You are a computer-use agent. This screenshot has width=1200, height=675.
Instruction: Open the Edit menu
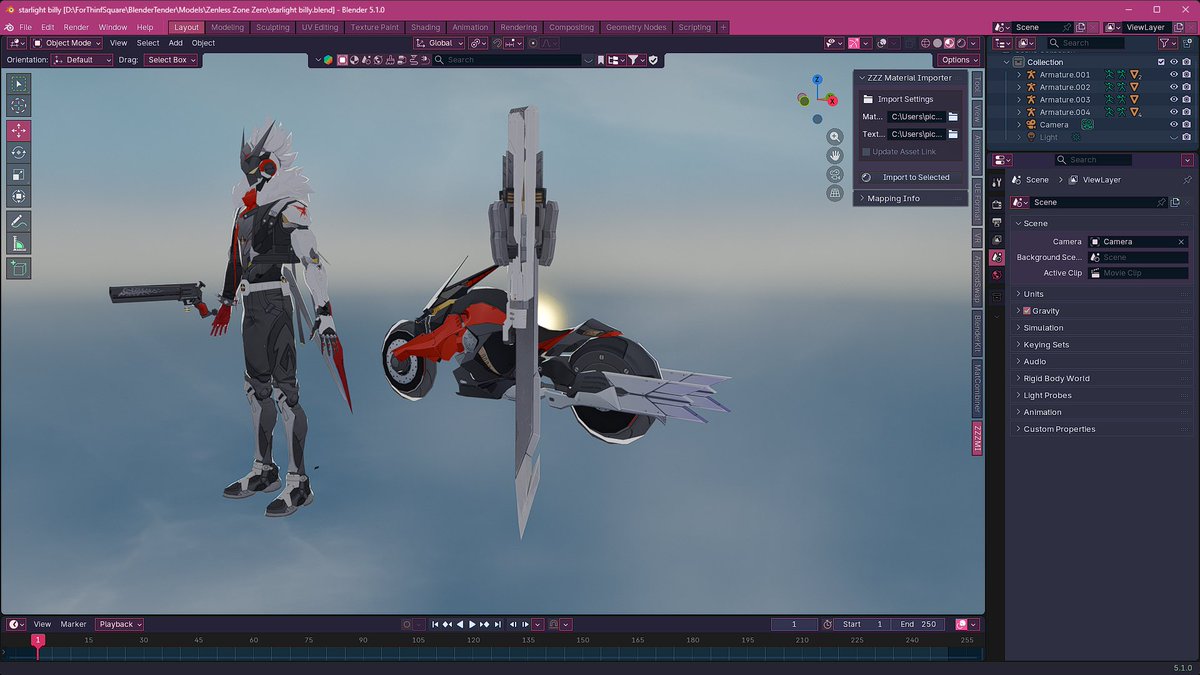(x=48, y=27)
